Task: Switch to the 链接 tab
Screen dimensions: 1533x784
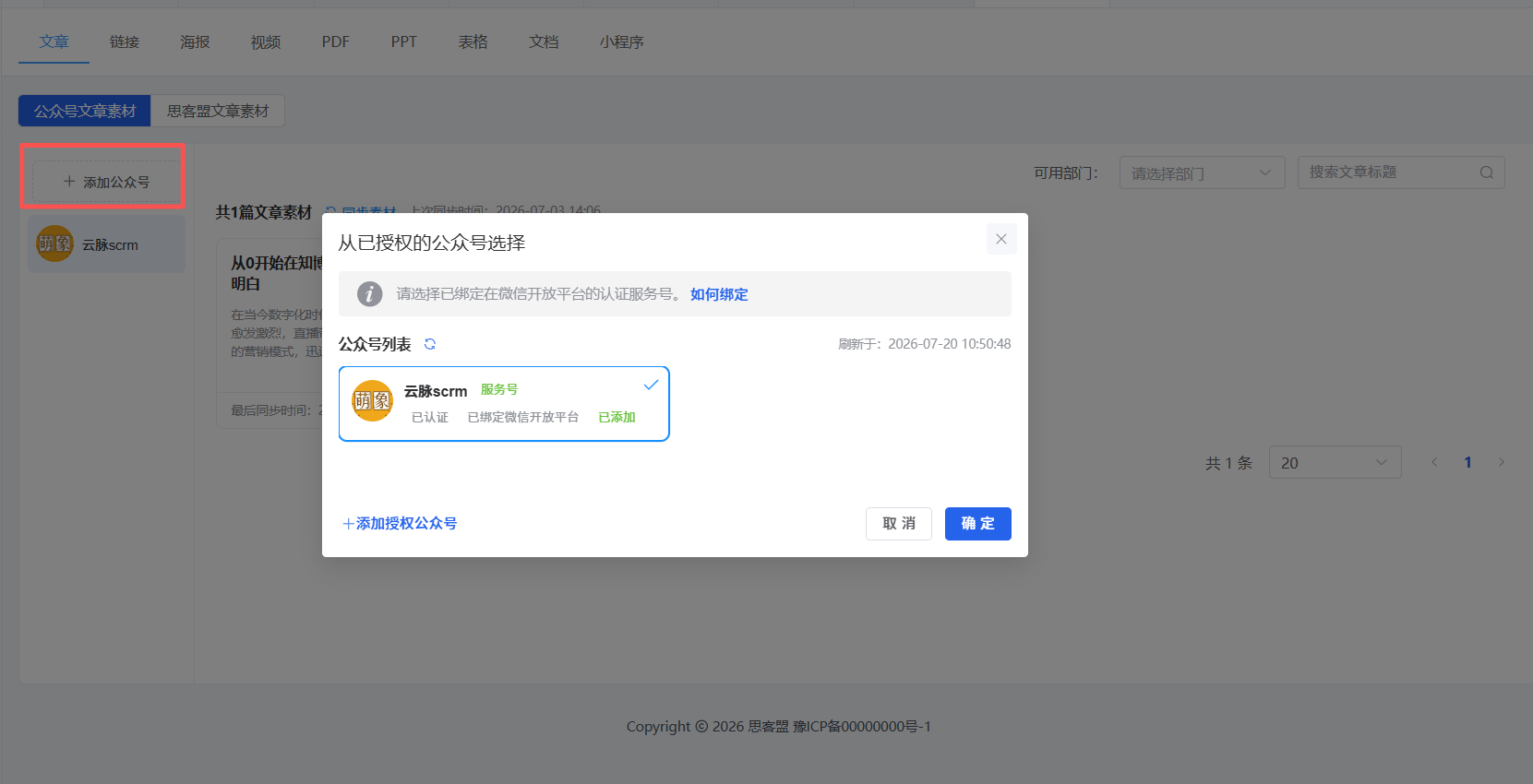Action: click(125, 42)
